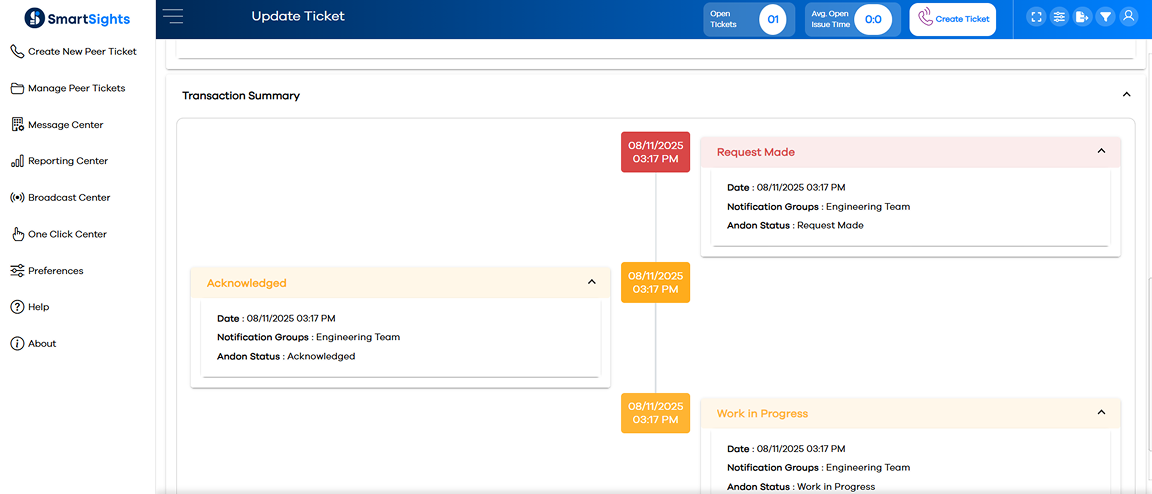Open the Help page from the sidebar
1152x494 pixels.
point(38,307)
